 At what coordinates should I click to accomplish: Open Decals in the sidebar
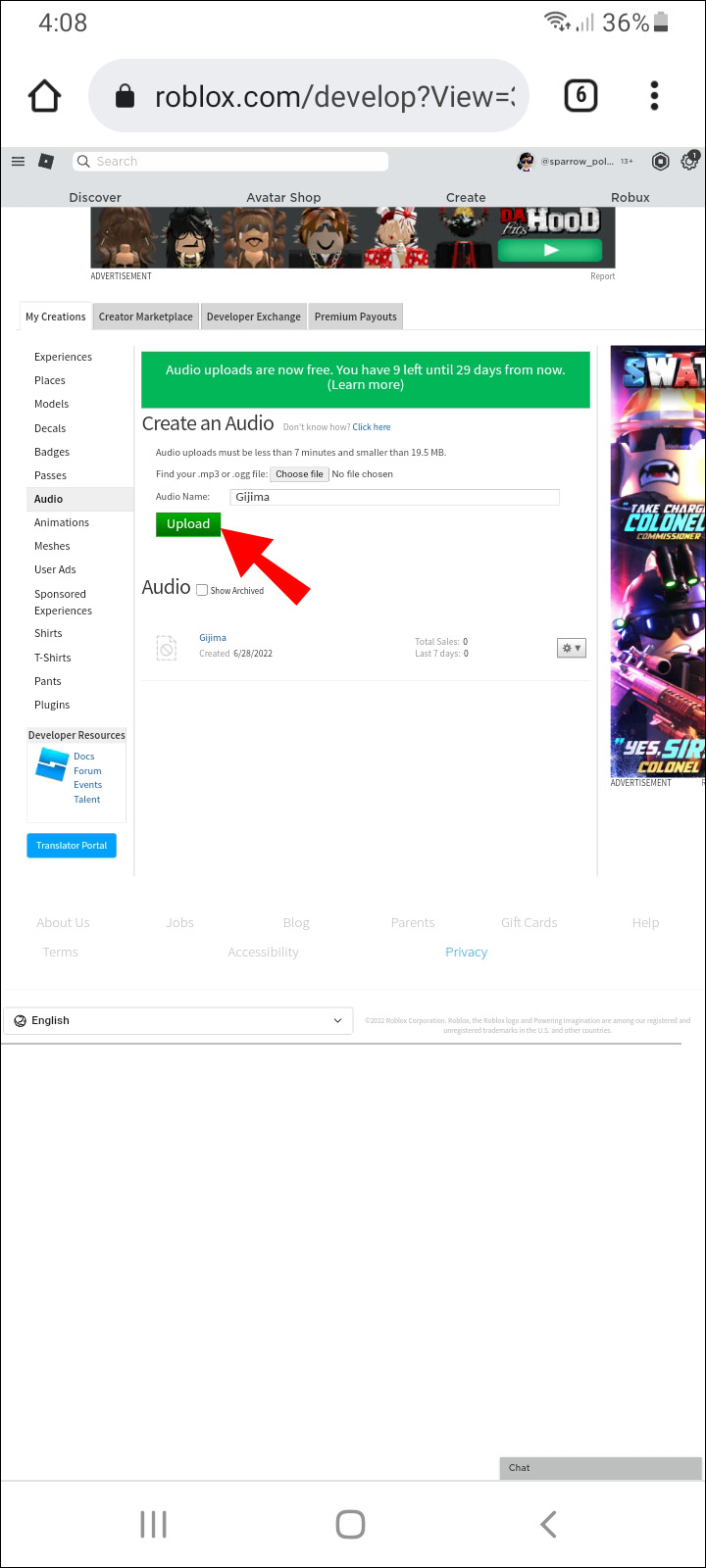pos(50,428)
